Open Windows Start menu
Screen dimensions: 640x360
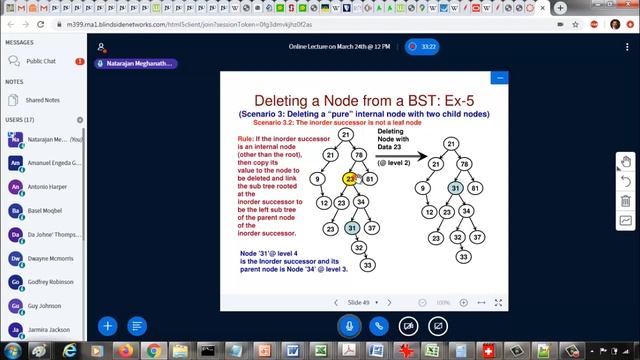pyautogui.click(x=12, y=351)
